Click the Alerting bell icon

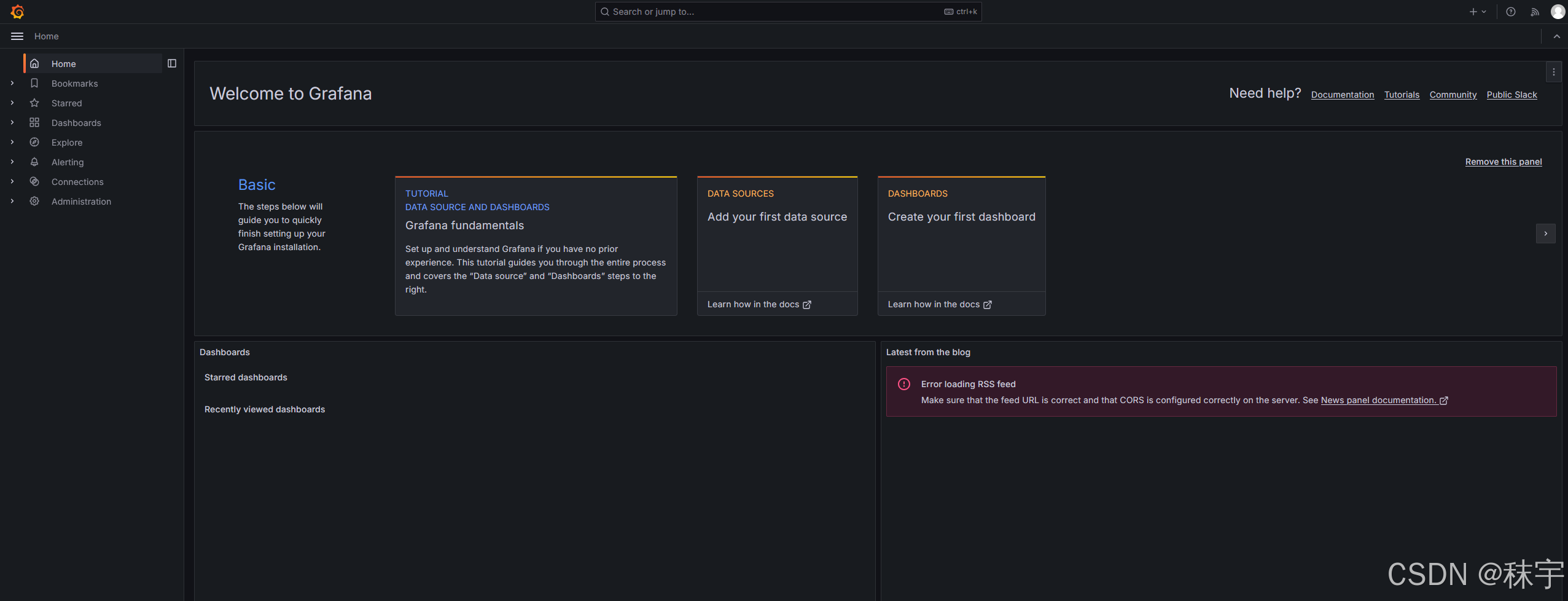pos(34,162)
